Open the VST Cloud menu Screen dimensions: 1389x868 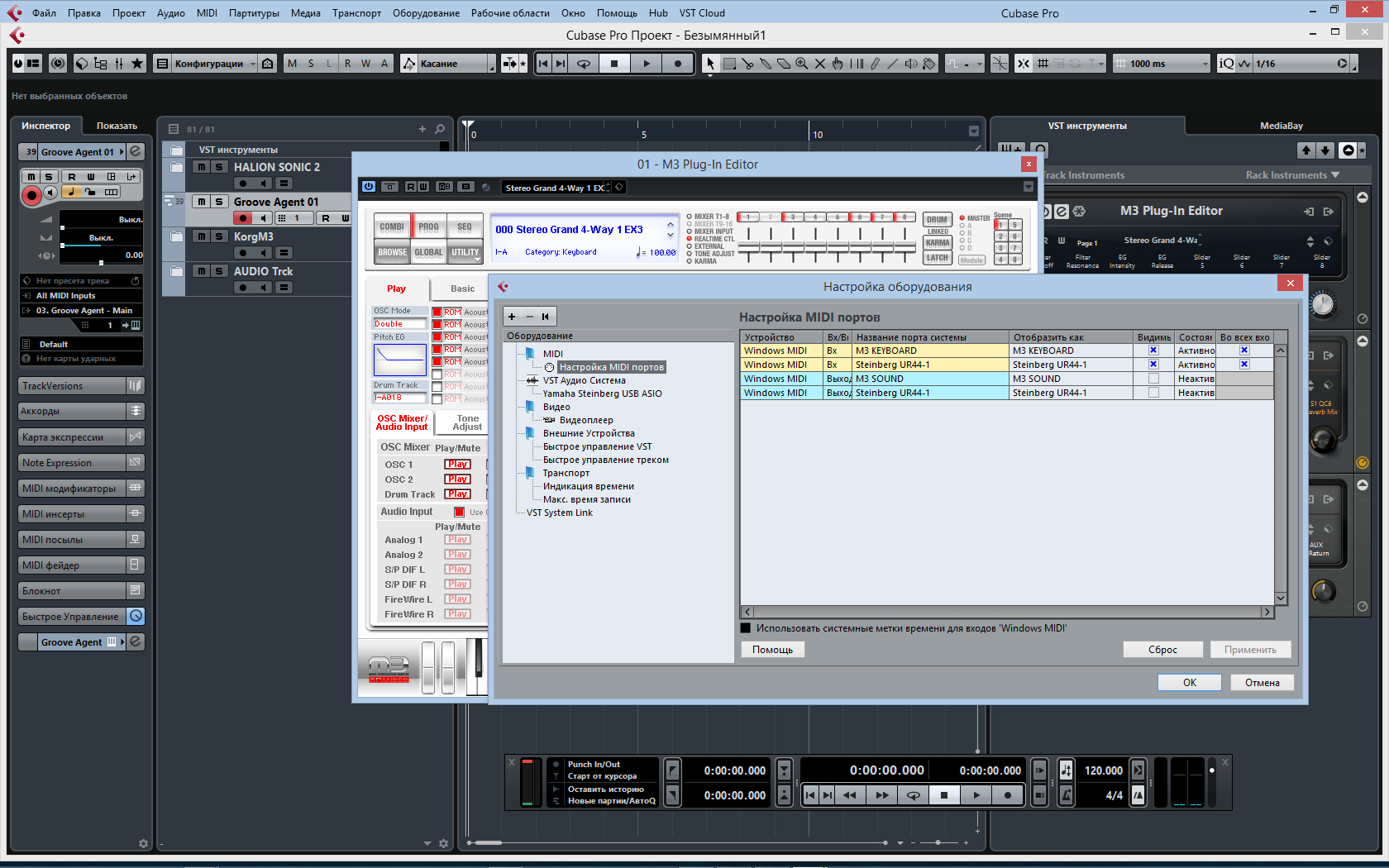(x=702, y=13)
